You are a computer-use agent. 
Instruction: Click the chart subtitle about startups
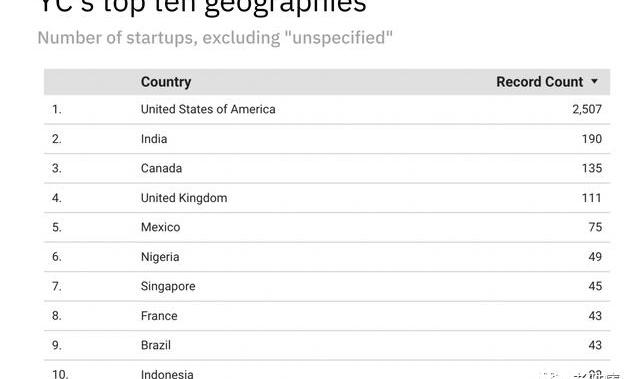click(215, 38)
